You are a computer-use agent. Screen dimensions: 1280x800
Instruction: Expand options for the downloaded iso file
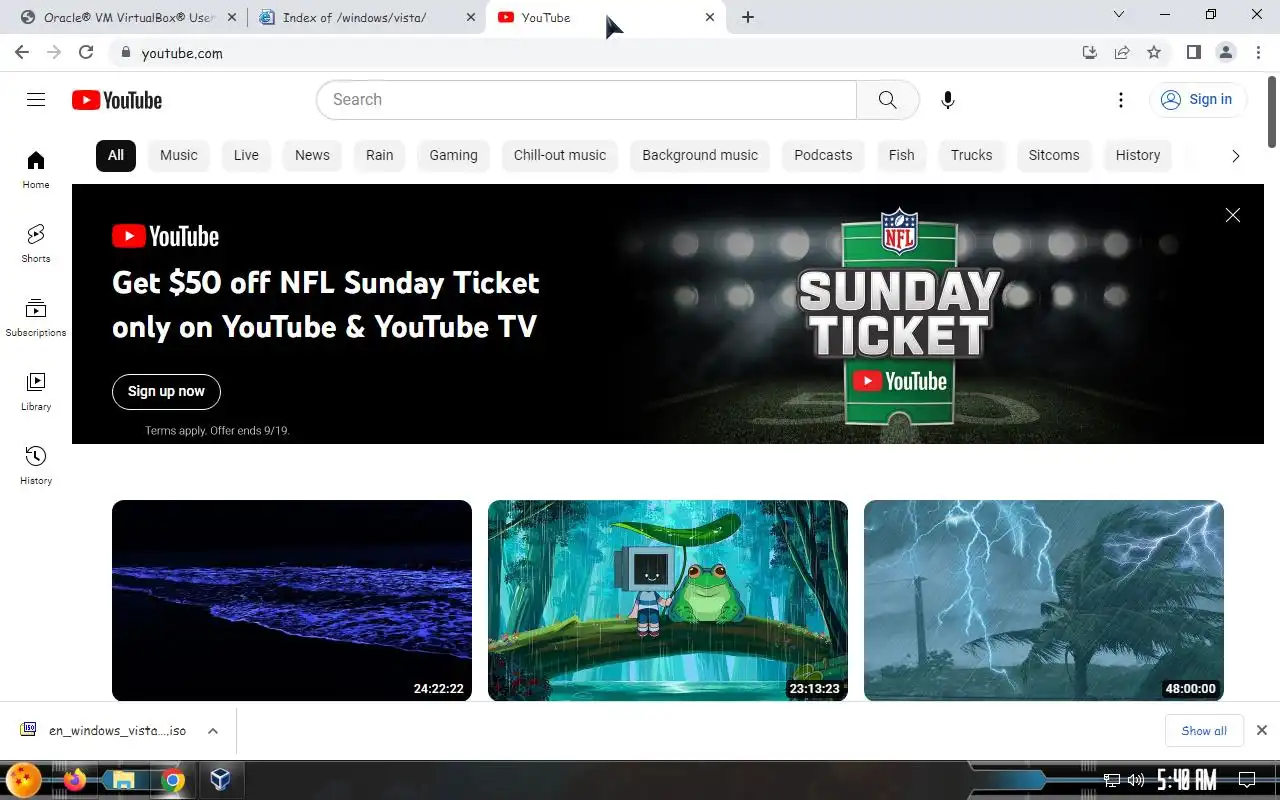point(213,731)
